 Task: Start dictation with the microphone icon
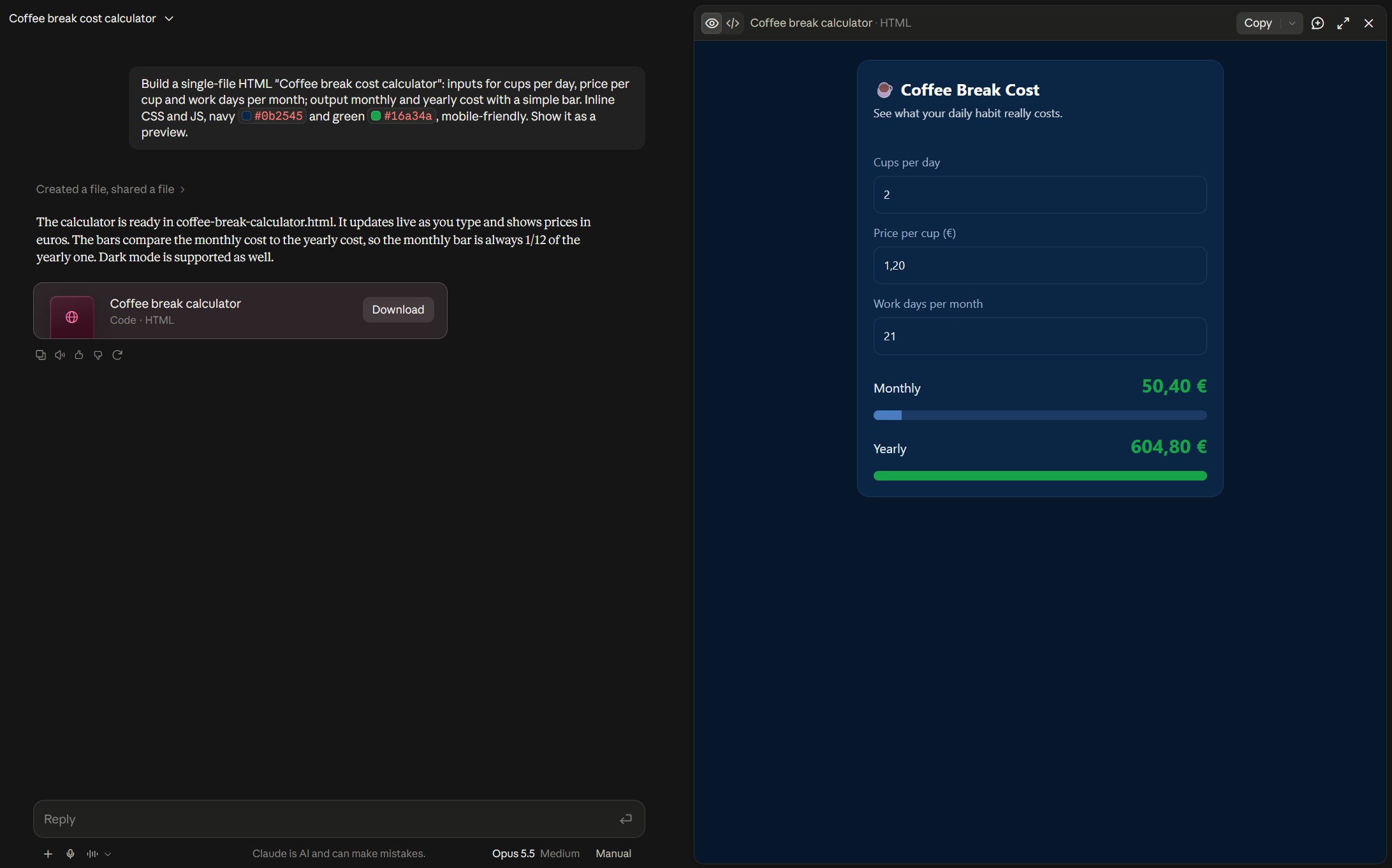[x=70, y=854]
